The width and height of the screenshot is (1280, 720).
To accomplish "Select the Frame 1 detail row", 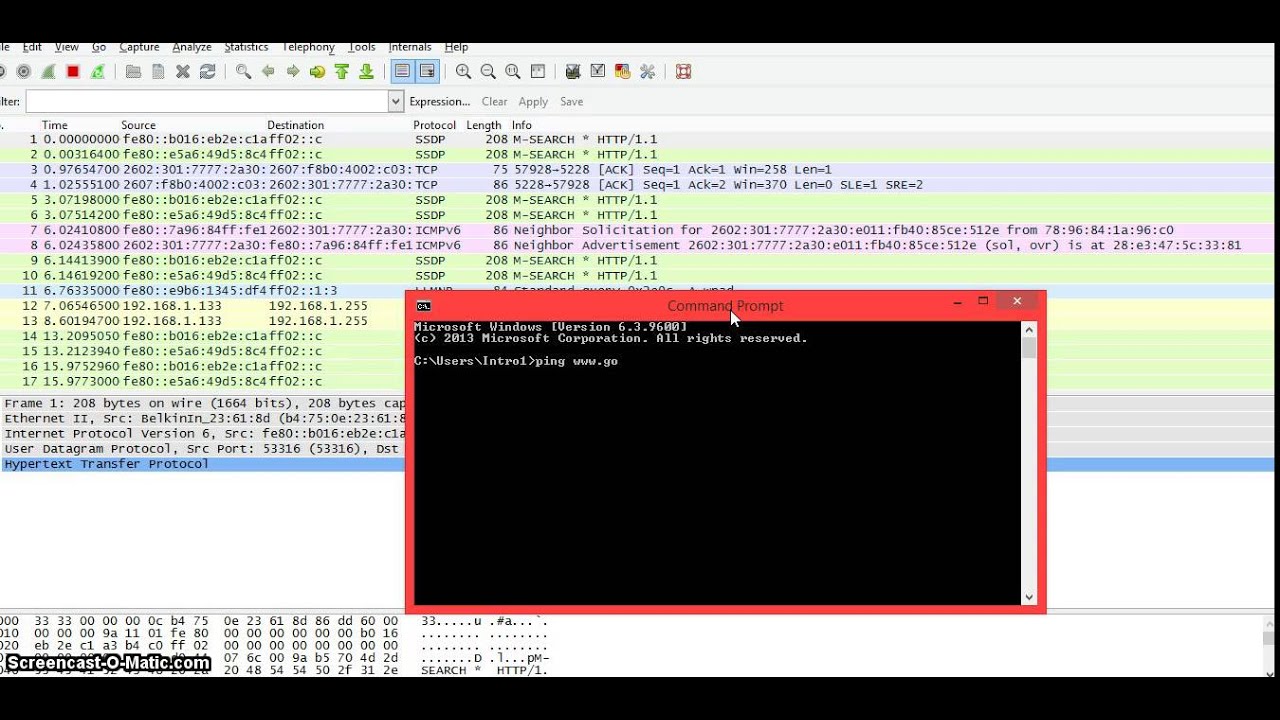I will click(x=202, y=404).
